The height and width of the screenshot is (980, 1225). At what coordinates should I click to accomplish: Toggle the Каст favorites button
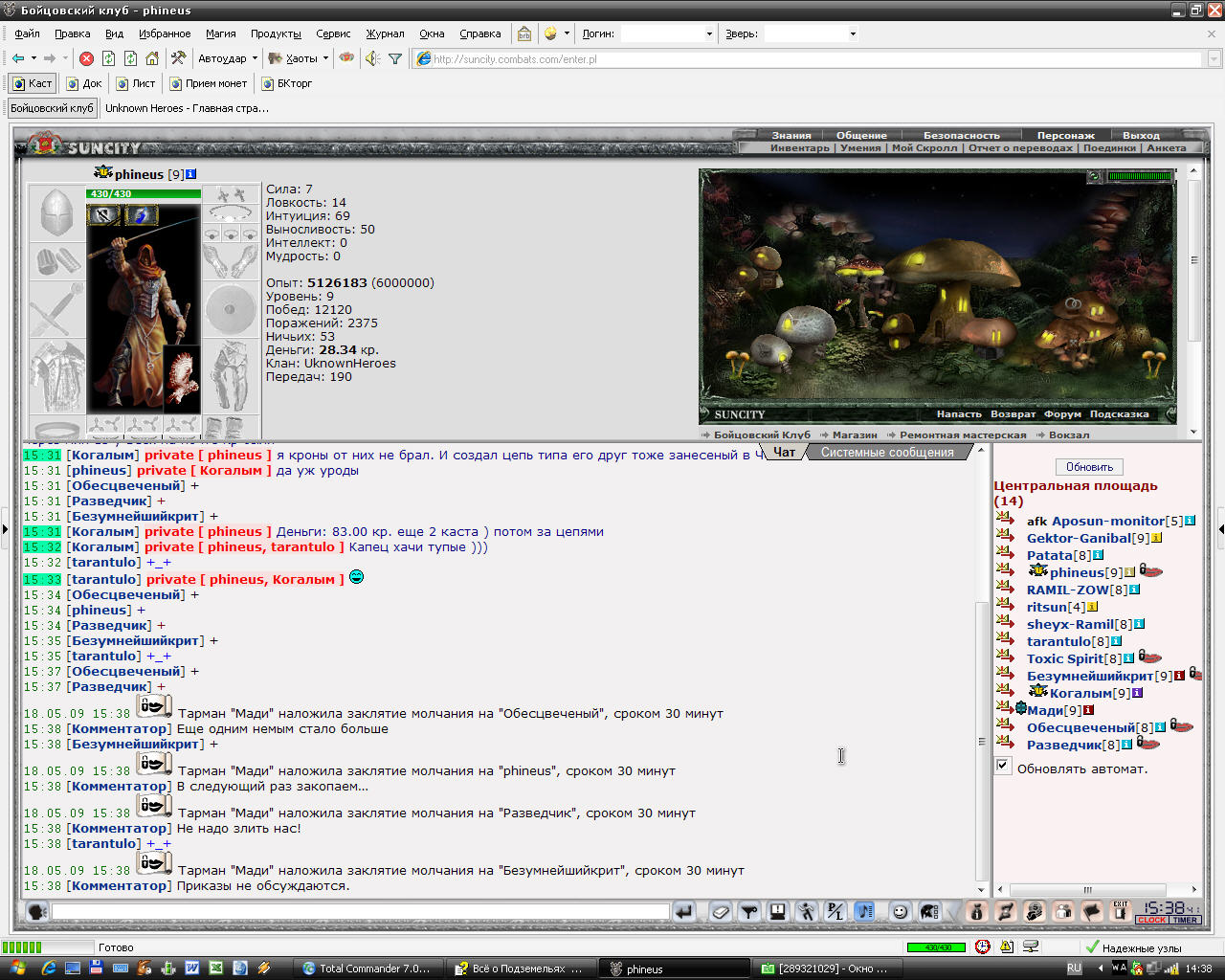tap(33, 83)
